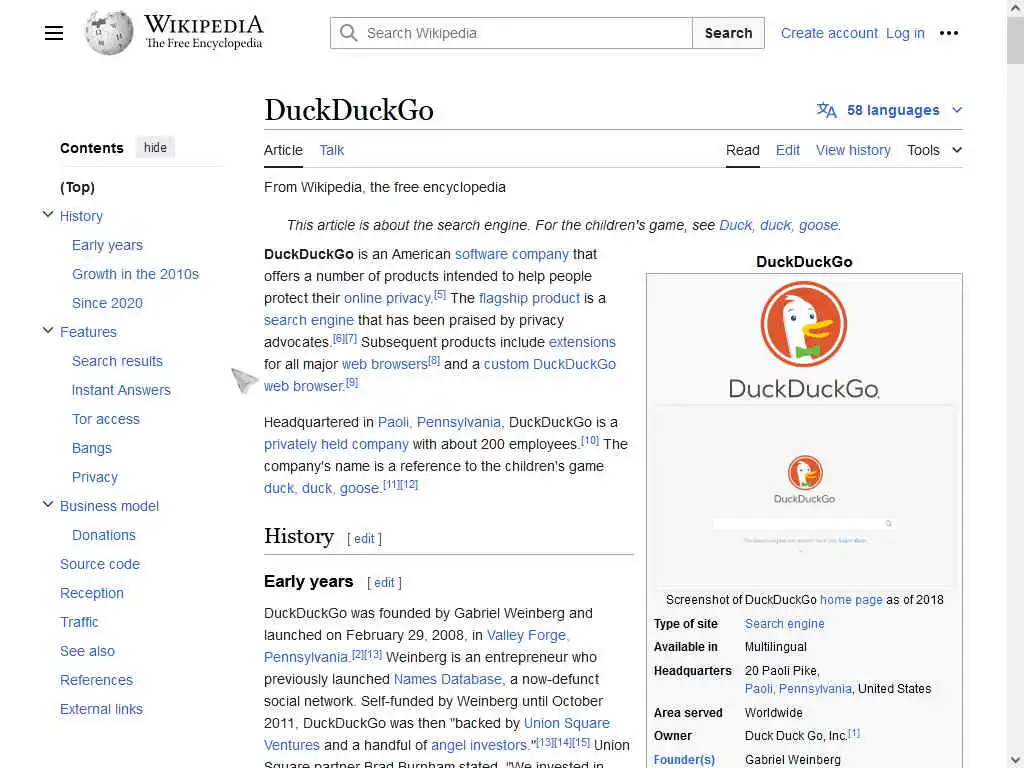Open the DuckDuckGo homepage screenshot thumbnail

[x=804, y=497]
